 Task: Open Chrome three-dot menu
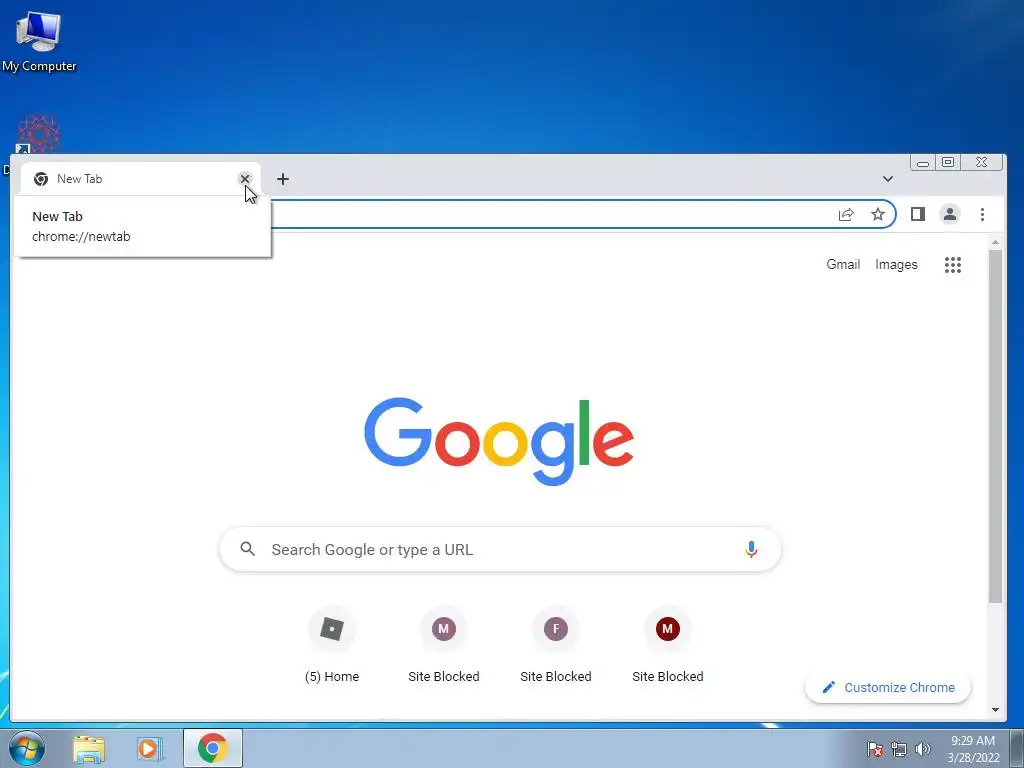click(982, 214)
